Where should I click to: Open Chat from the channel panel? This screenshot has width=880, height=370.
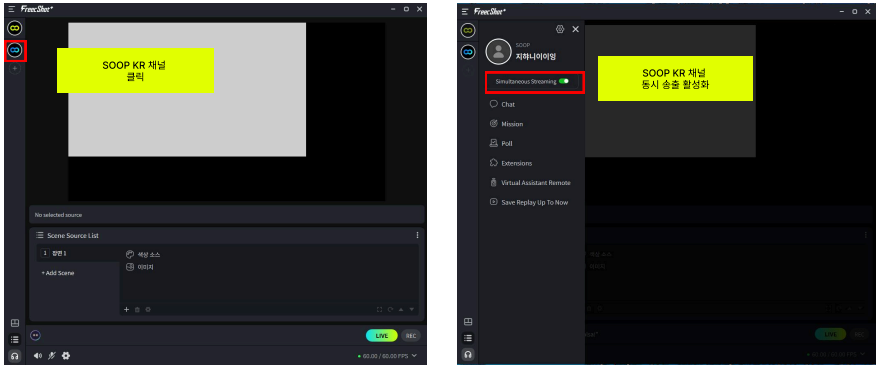pyautogui.click(x=502, y=104)
